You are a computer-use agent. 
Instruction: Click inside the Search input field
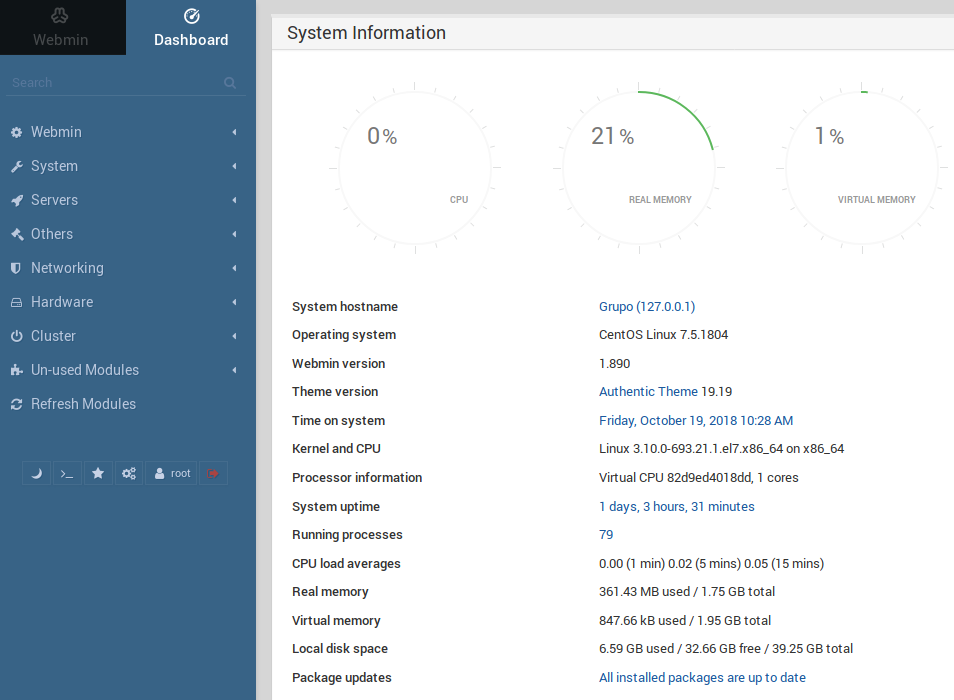tap(110, 83)
